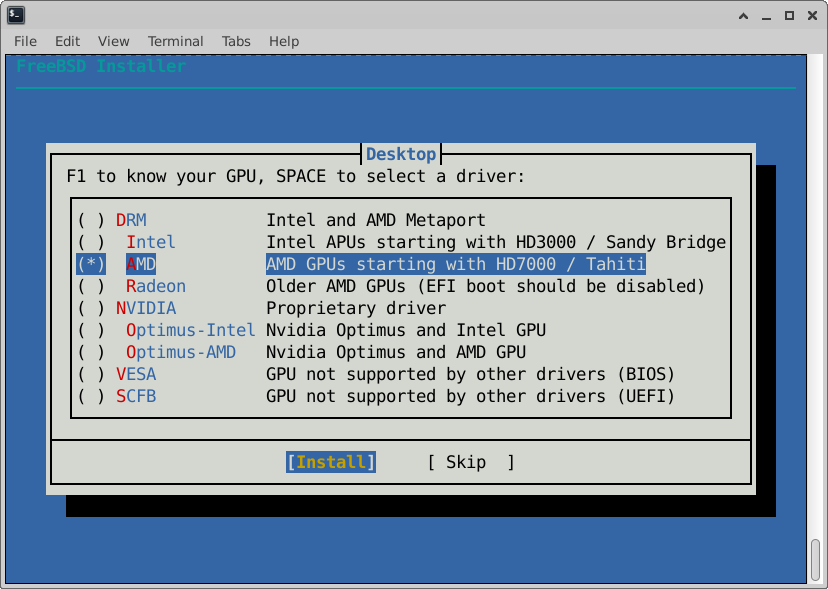Click 'Intel and AMD Metaport' description
828x589 pixels.
pyautogui.click(x=376, y=220)
